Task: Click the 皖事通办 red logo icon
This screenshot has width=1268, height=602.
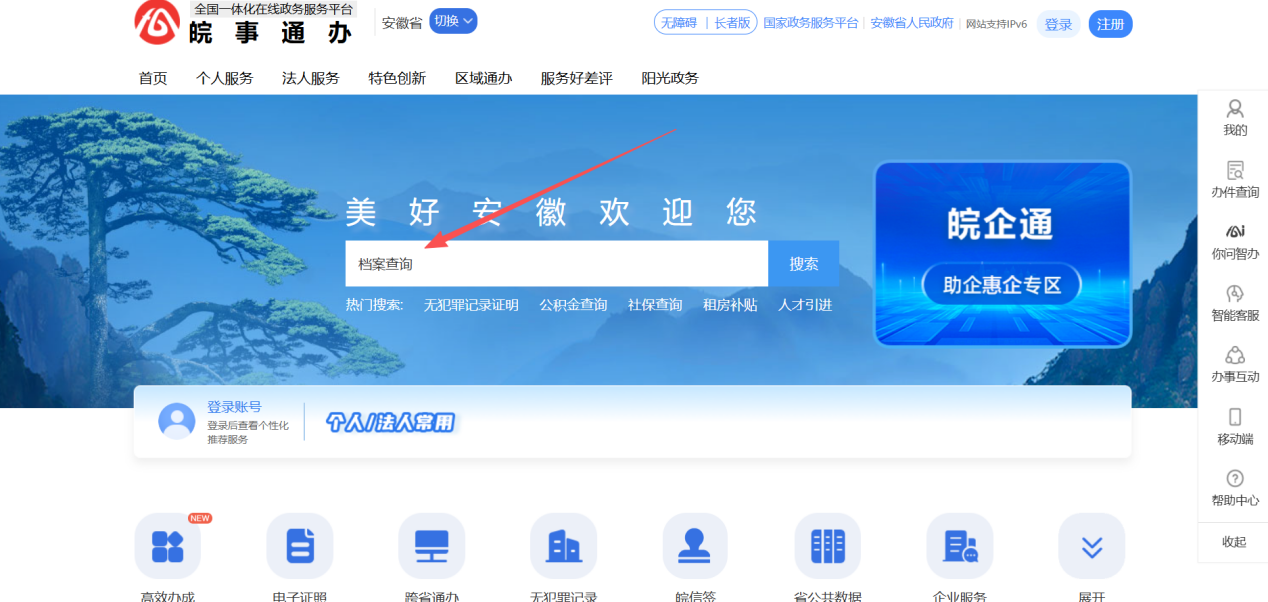Action: click(158, 22)
